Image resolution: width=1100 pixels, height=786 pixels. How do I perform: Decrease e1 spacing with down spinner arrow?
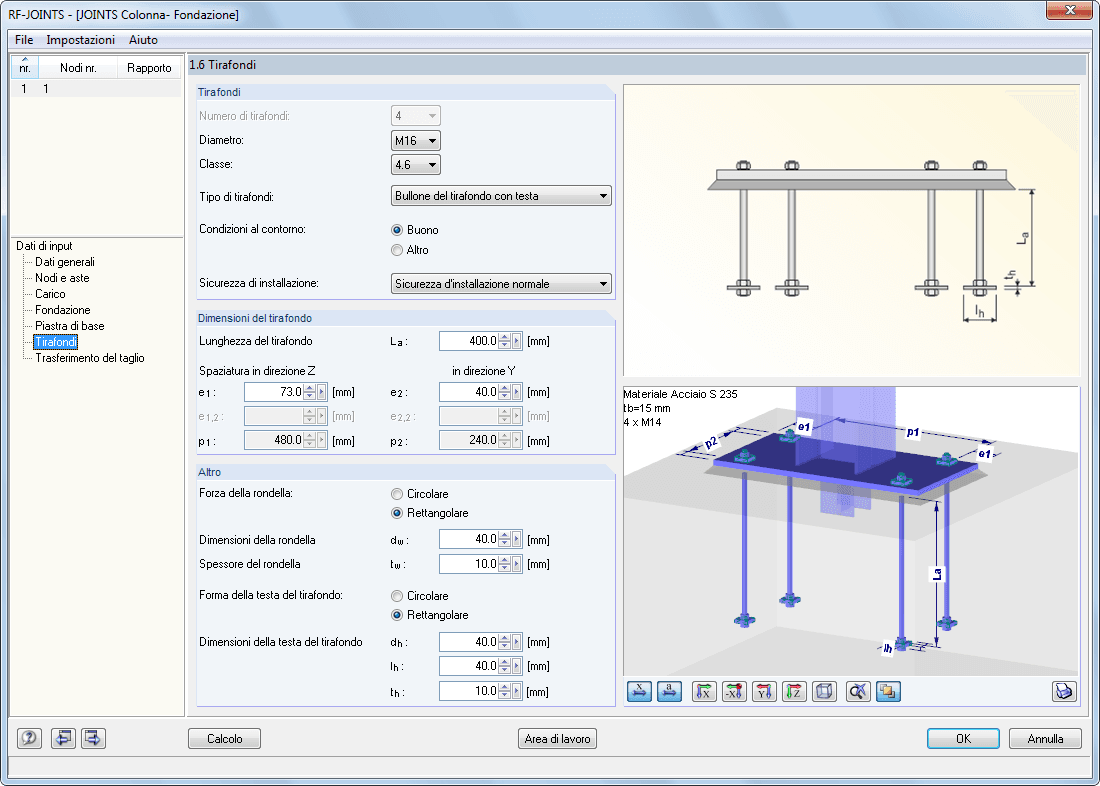pos(309,397)
